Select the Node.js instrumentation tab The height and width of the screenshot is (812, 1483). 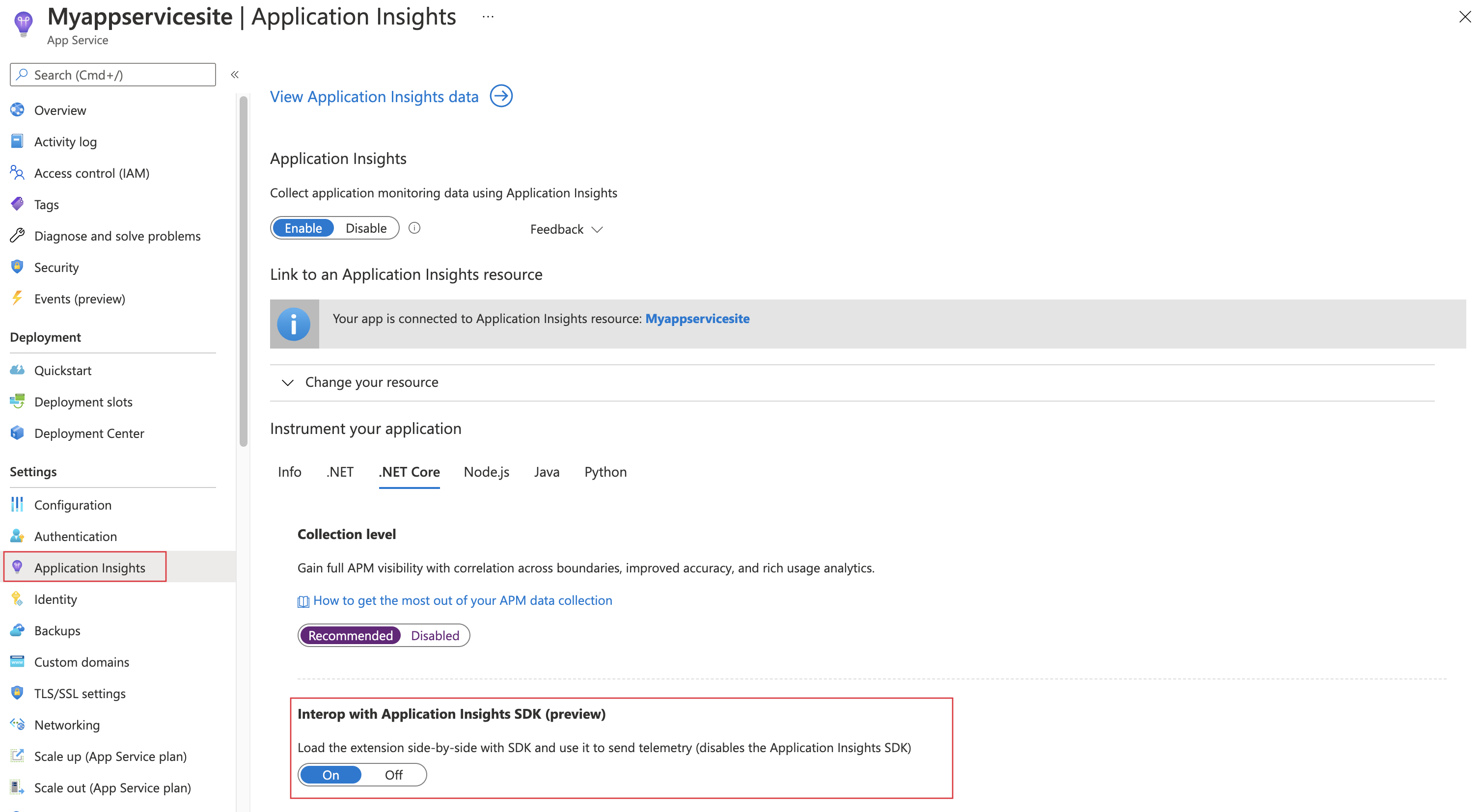click(486, 471)
